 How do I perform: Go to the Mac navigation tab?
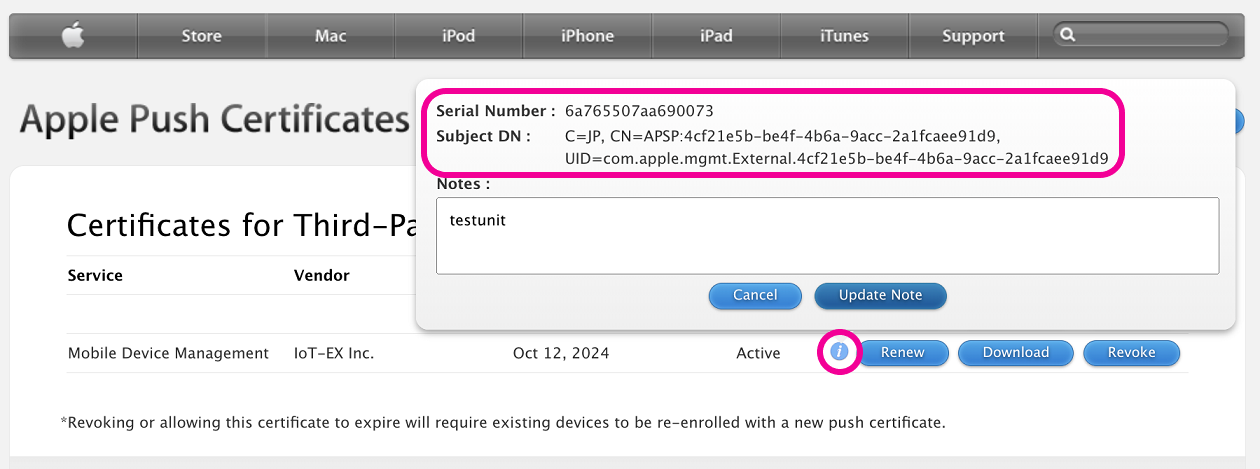[330, 36]
